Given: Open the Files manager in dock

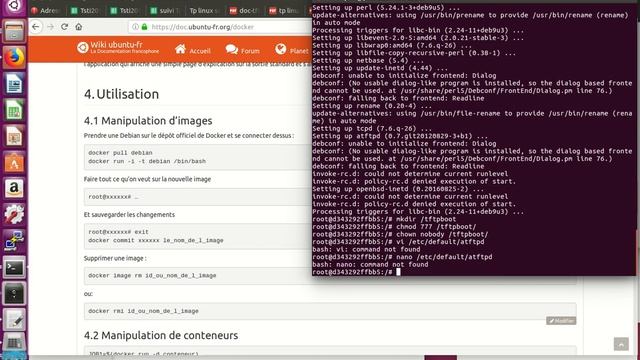Looking at the screenshot, I should coord(14,31).
